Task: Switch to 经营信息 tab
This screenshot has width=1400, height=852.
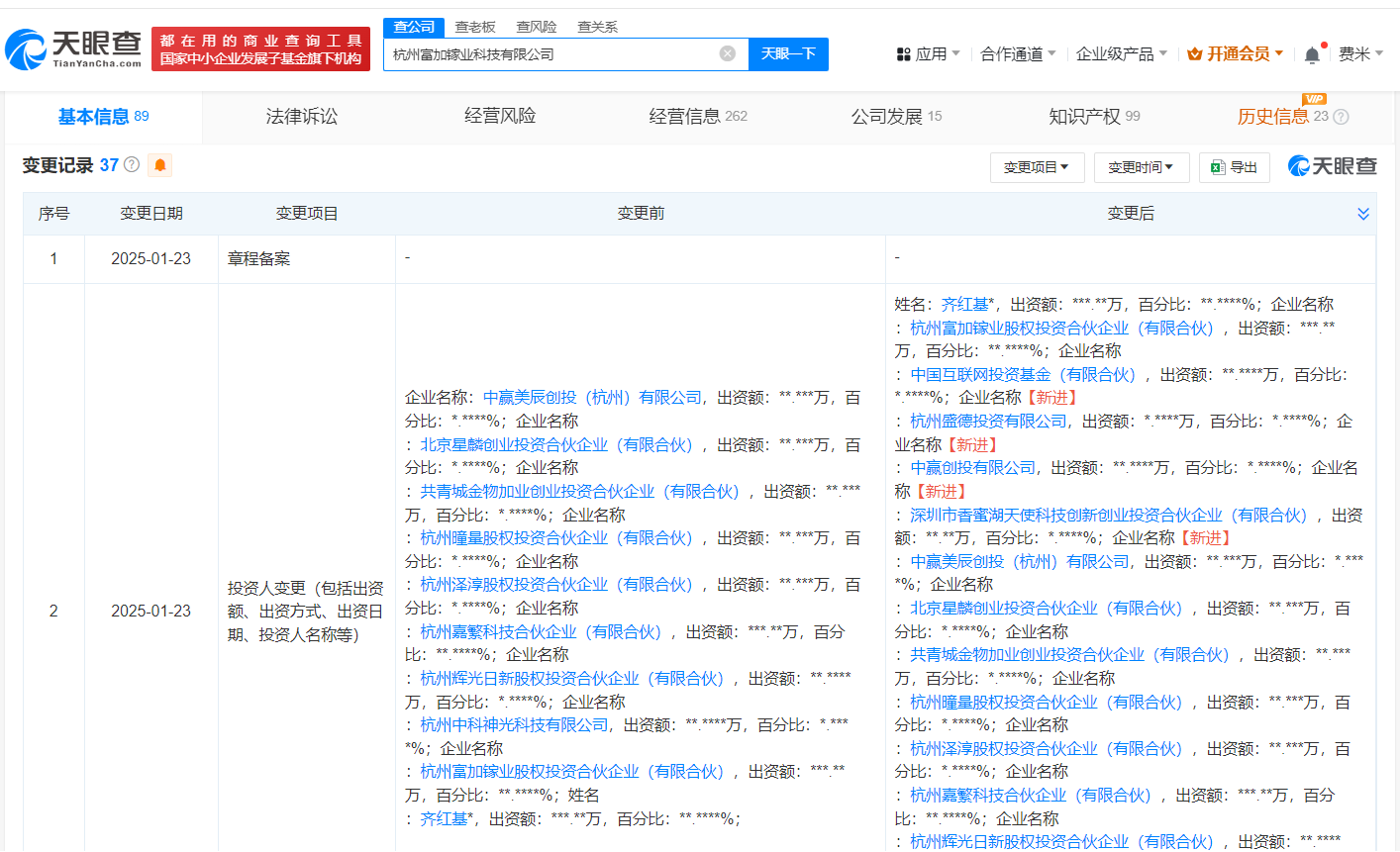Action: pyautogui.click(x=698, y=117)
